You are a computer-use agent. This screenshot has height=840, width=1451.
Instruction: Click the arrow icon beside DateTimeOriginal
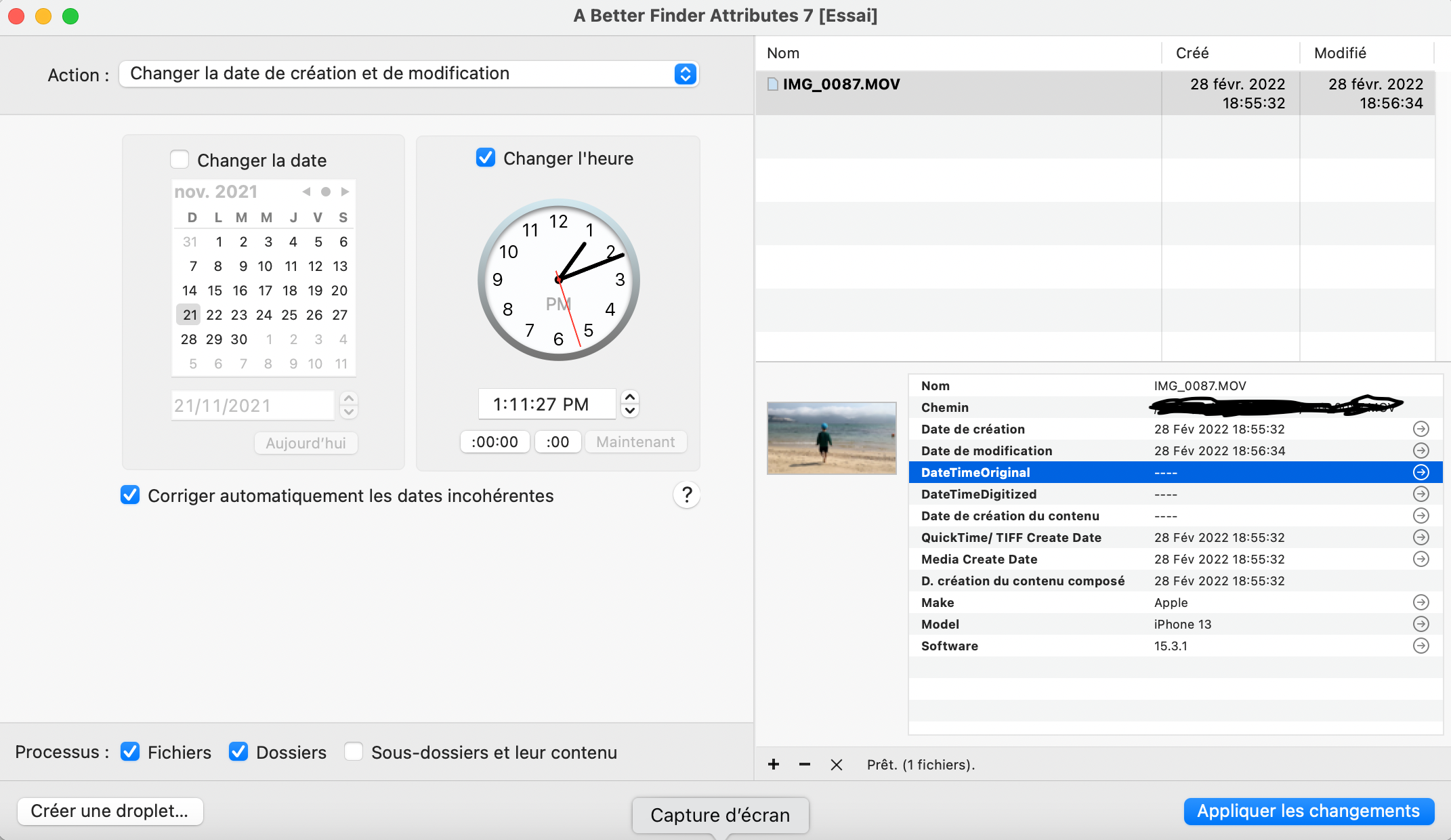[x=1421, y=472]
